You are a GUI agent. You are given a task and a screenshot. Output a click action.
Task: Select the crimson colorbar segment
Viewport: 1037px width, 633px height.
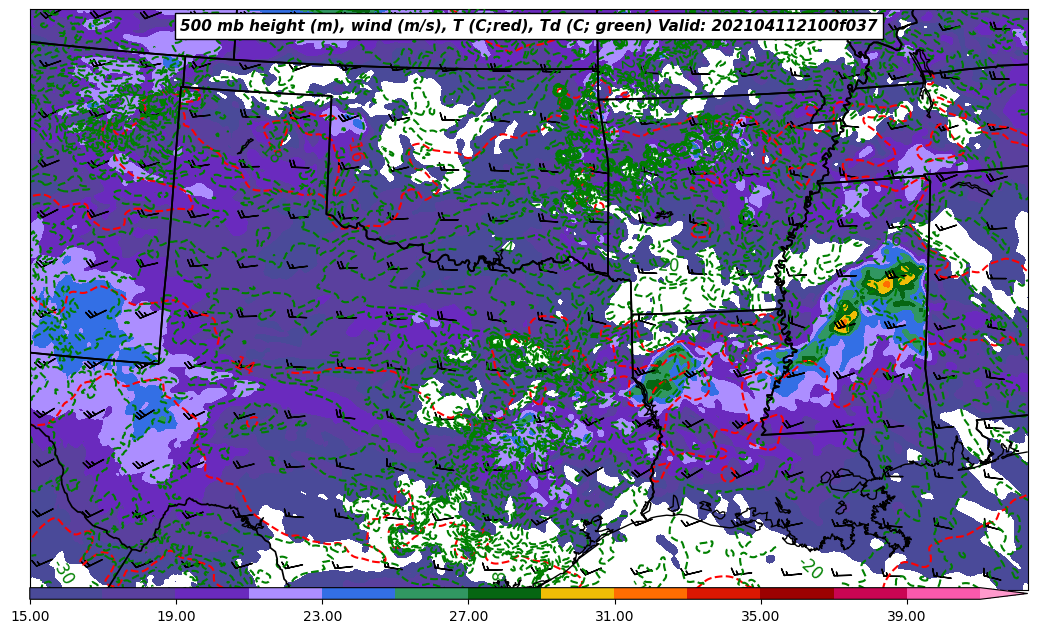point(870,593)
